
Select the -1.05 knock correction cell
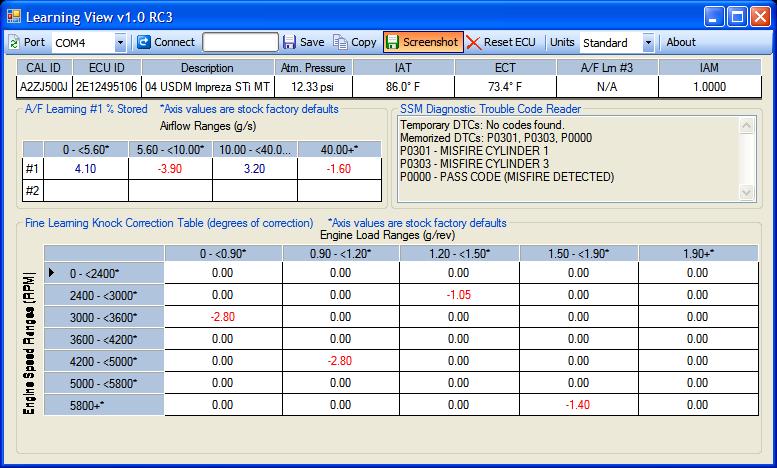click(x=457, y=295)
